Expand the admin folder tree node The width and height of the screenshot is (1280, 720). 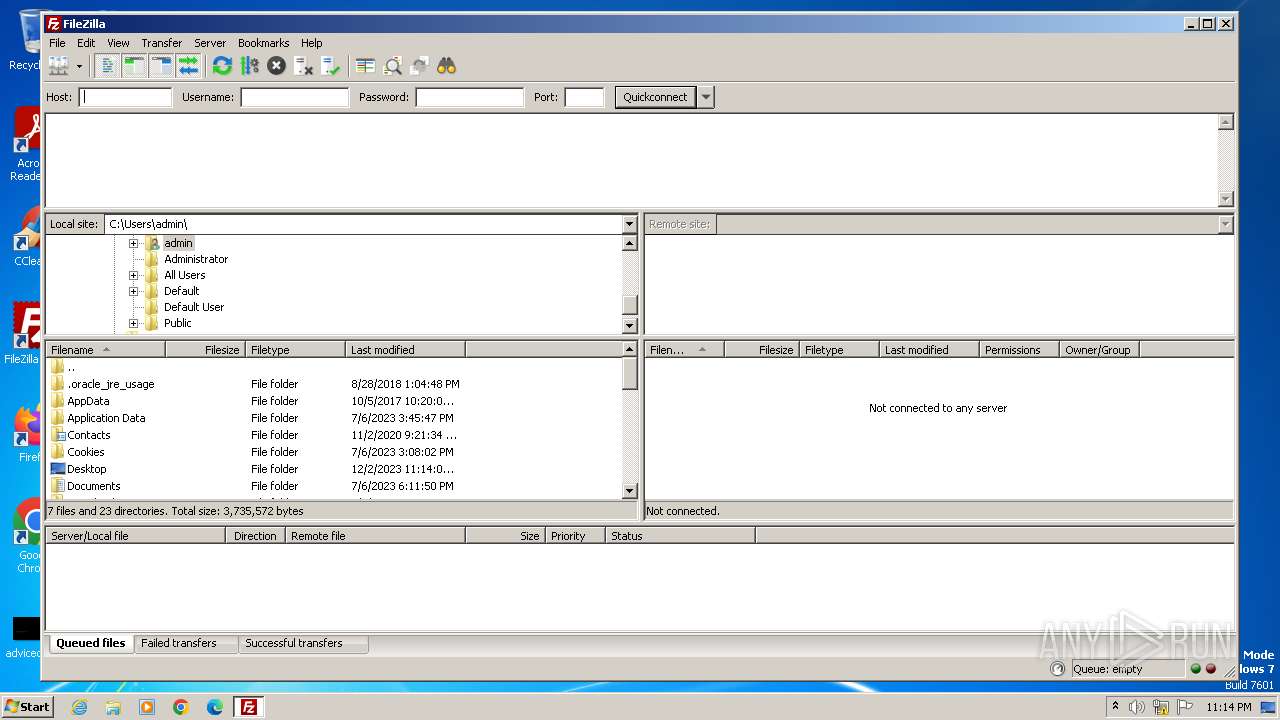[x=133, y=243]
